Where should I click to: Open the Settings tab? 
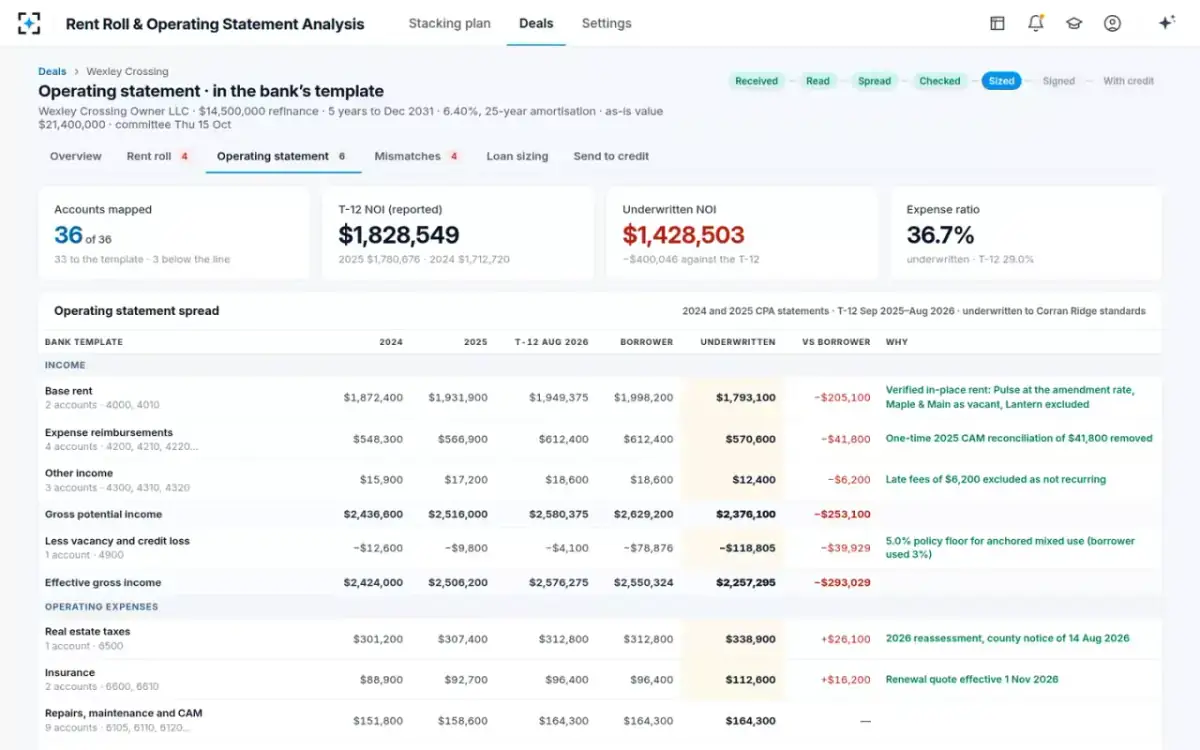point(606,23)
